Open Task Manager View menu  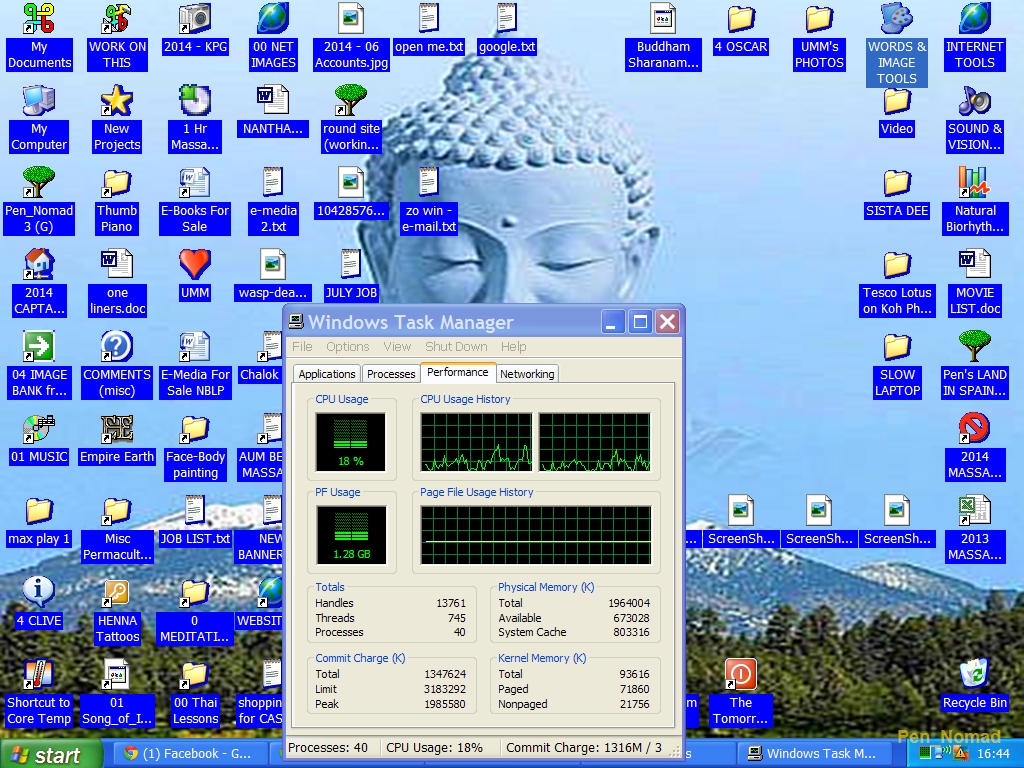[397, 347]
